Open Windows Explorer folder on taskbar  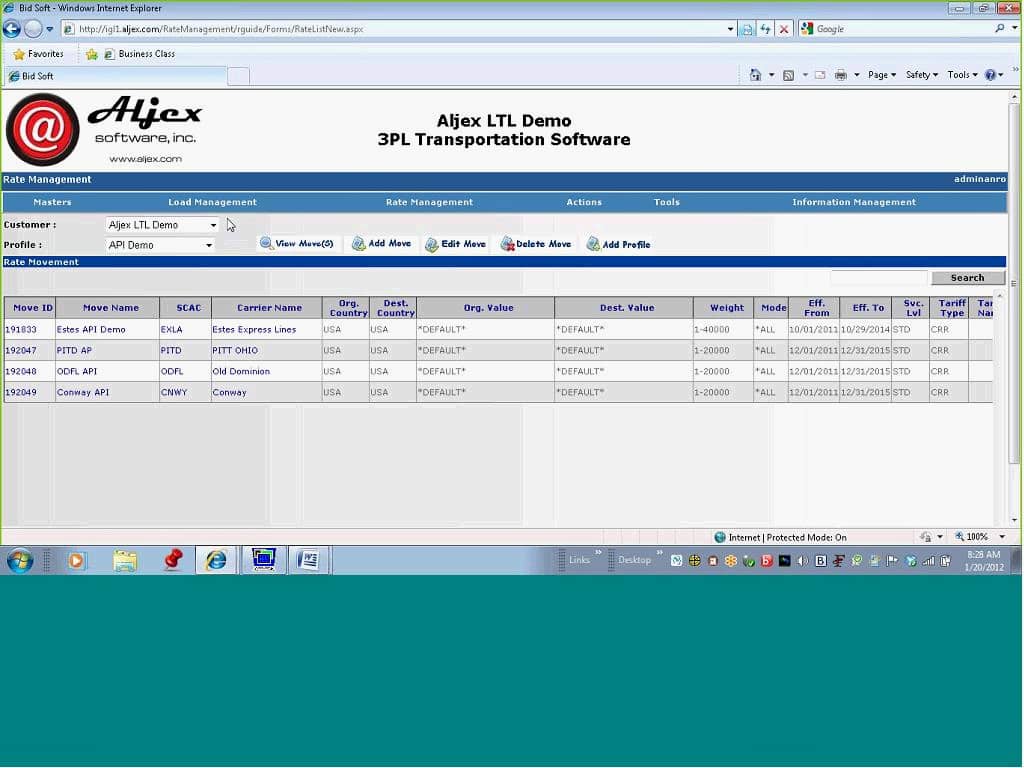[x=124, y=560]
